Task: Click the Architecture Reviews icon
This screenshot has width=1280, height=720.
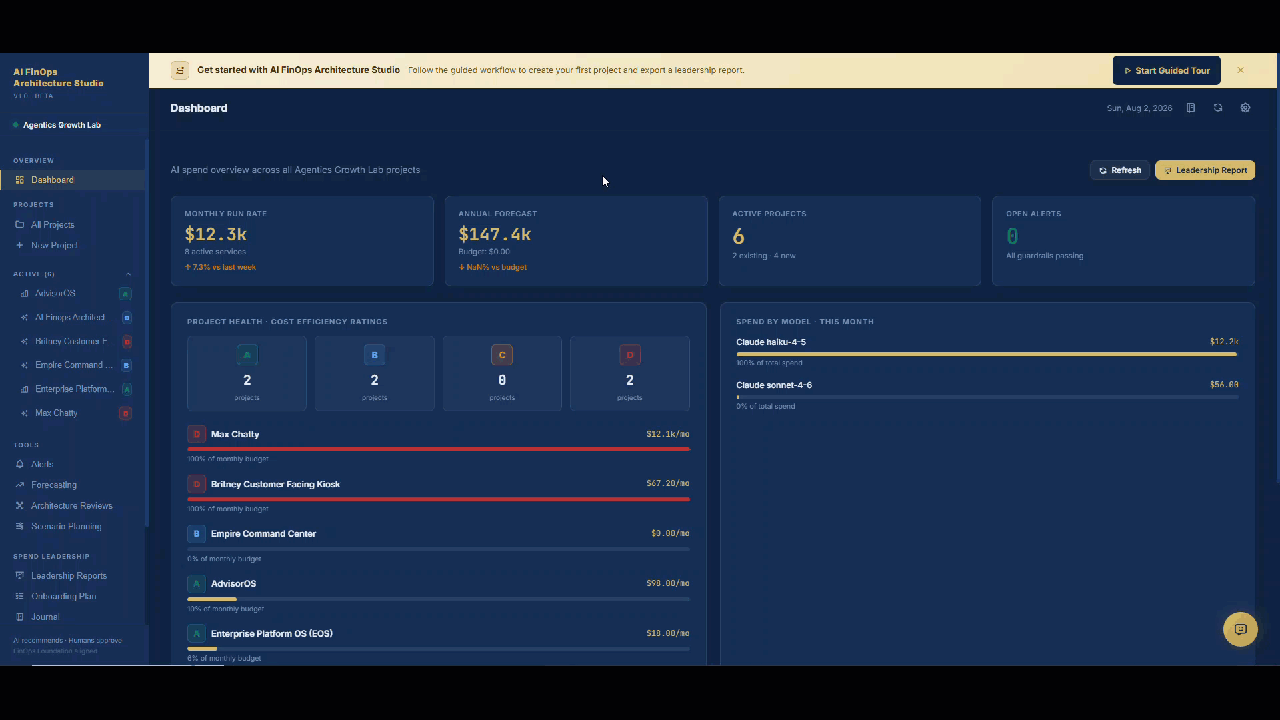Action: point(20,506)
